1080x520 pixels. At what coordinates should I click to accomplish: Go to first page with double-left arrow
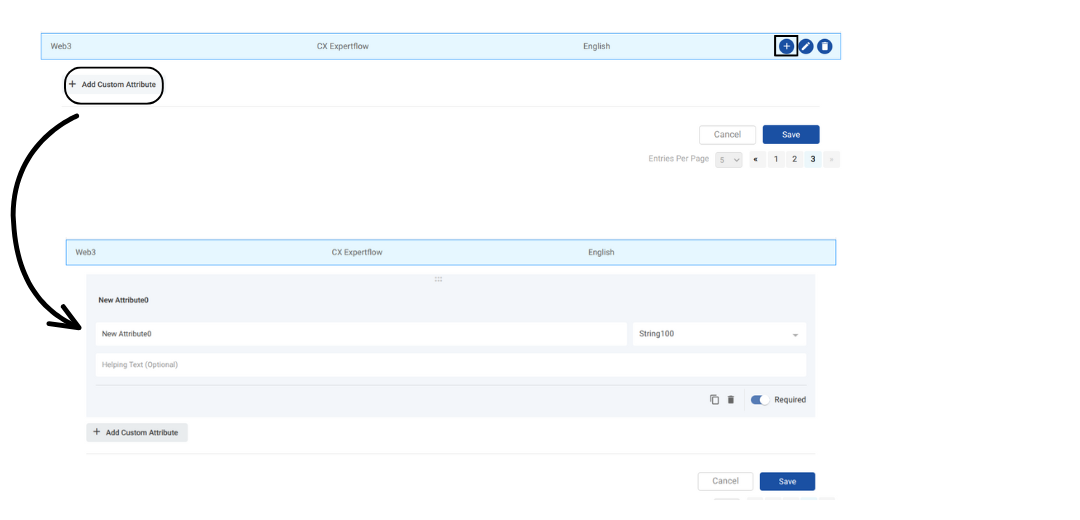tap(757, 159)
